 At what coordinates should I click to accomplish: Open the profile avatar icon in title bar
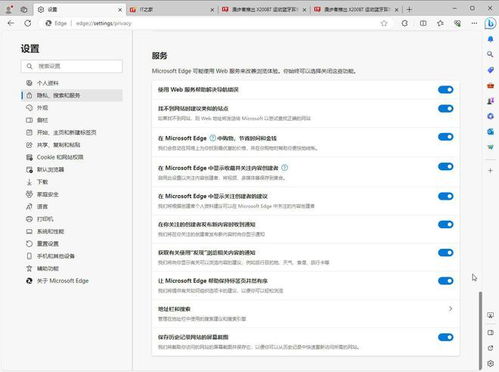9,9
